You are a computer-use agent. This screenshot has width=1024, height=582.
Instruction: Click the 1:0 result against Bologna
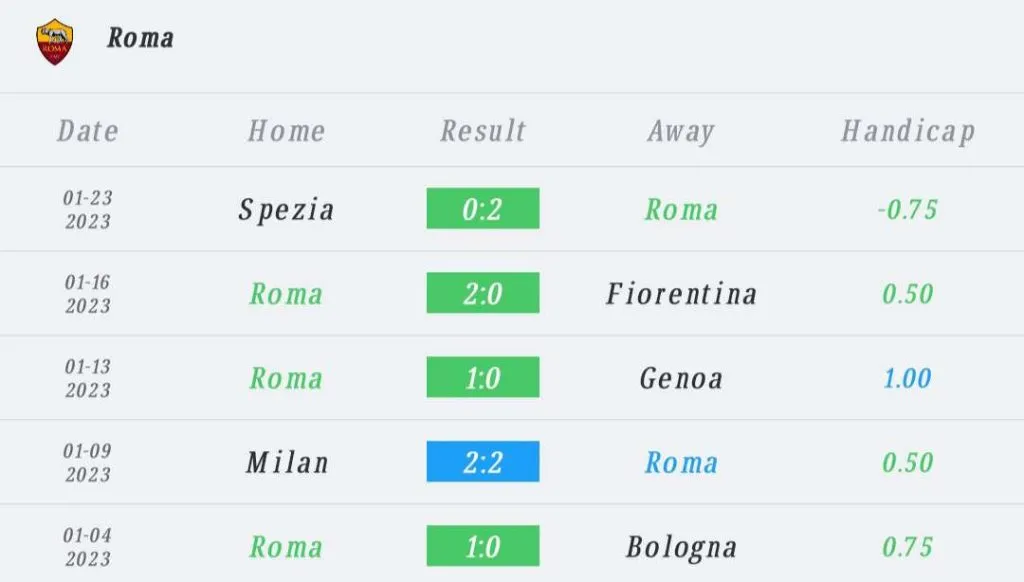click(483, 546)
